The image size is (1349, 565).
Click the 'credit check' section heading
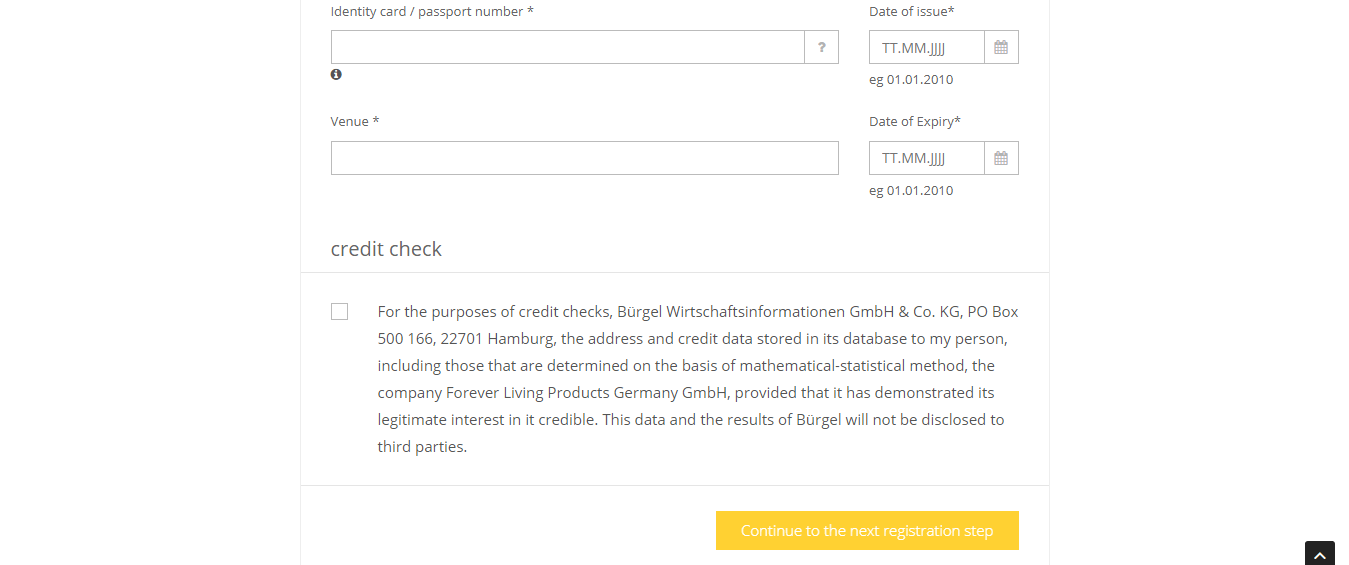(x=386, y=249)
